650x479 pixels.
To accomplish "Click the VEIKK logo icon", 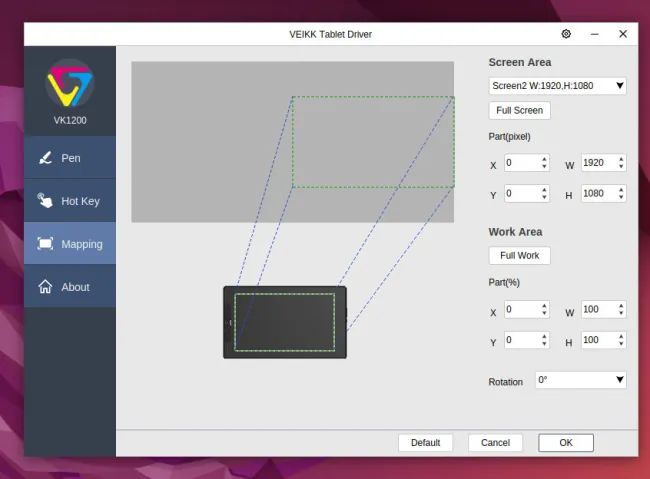I will (x=70, y=83).
